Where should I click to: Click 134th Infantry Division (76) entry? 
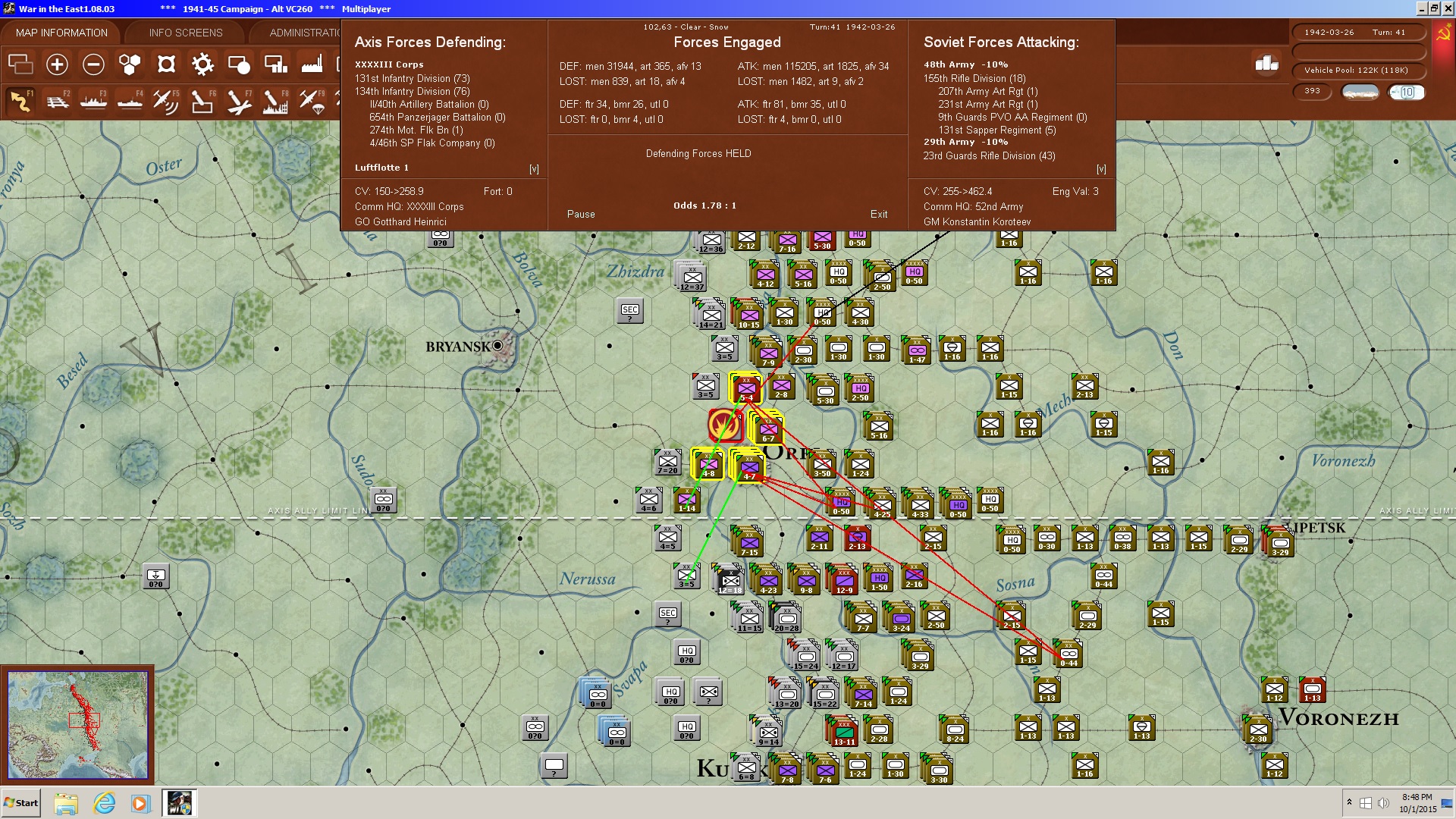click(x=413, y=92)
